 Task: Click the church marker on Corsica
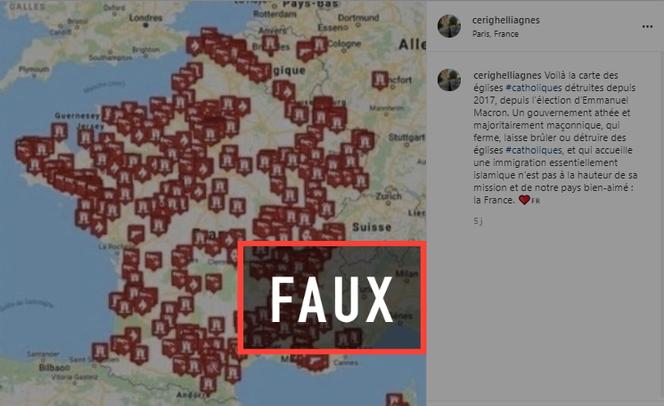click(396, 400)
